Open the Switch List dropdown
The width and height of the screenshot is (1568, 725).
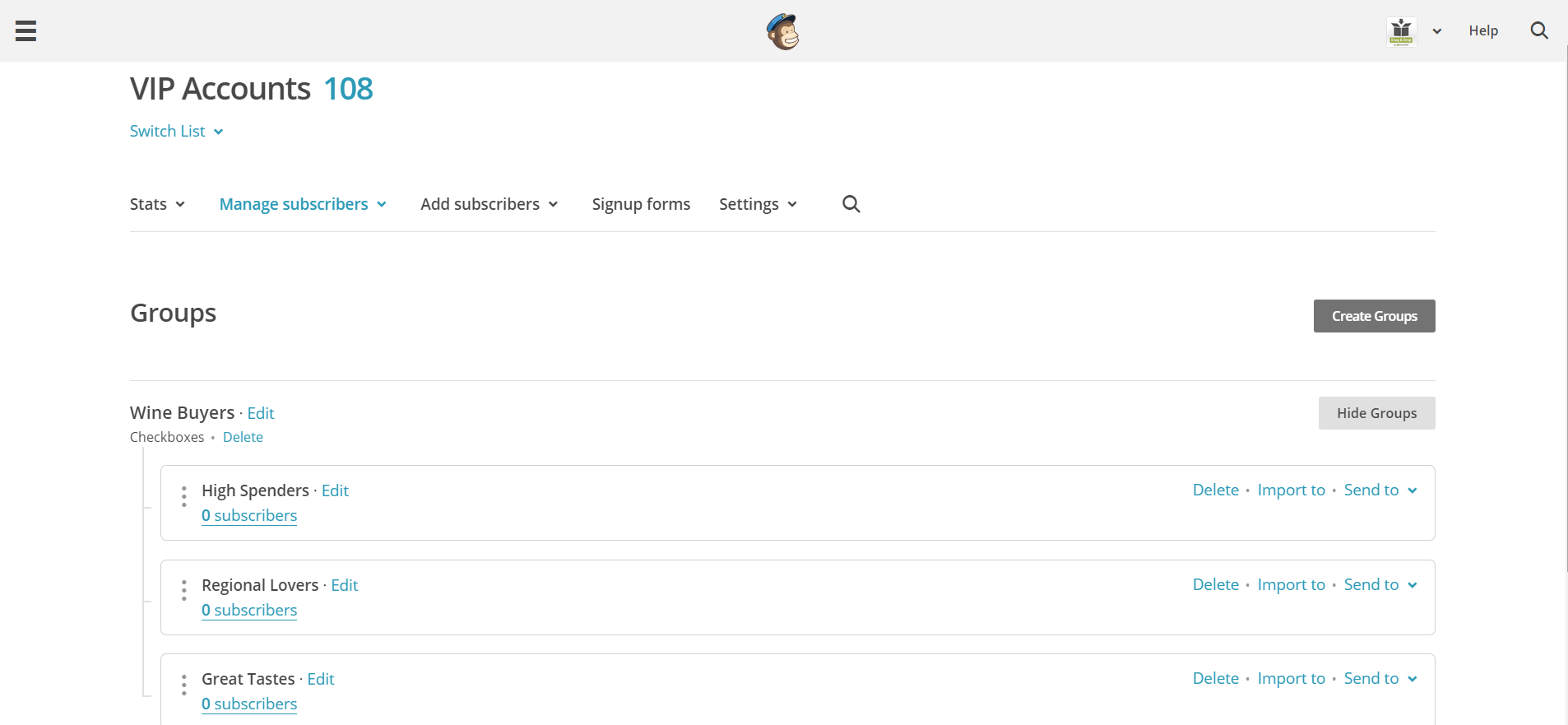176,132
